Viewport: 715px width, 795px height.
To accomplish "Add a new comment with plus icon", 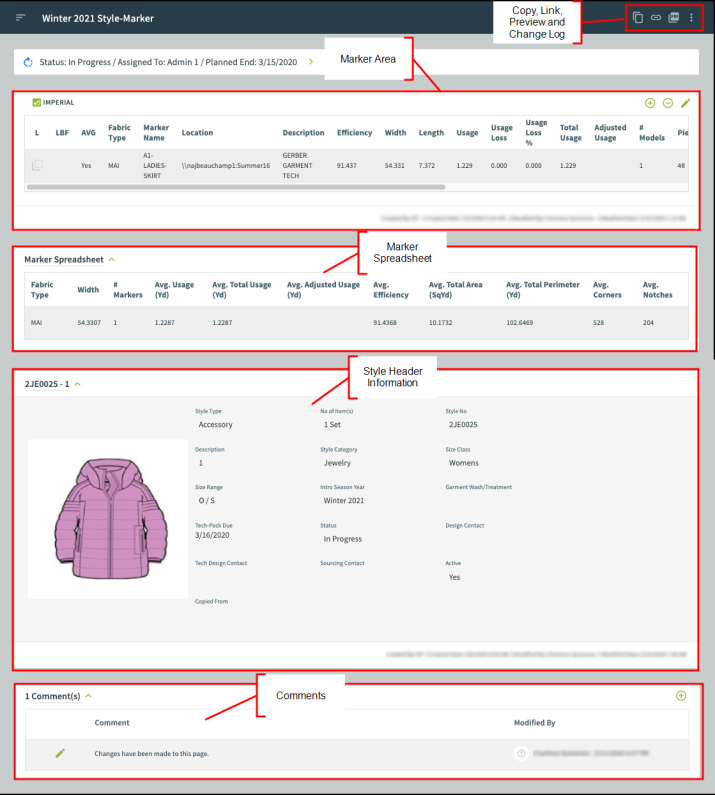I will point(681,695).
